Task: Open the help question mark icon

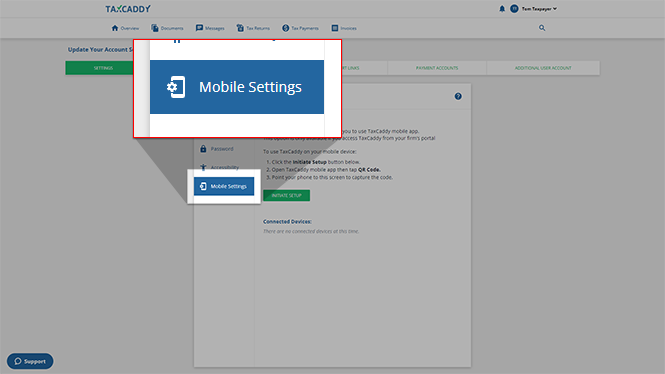Action: pyautogui.click(x=458, y=96)
